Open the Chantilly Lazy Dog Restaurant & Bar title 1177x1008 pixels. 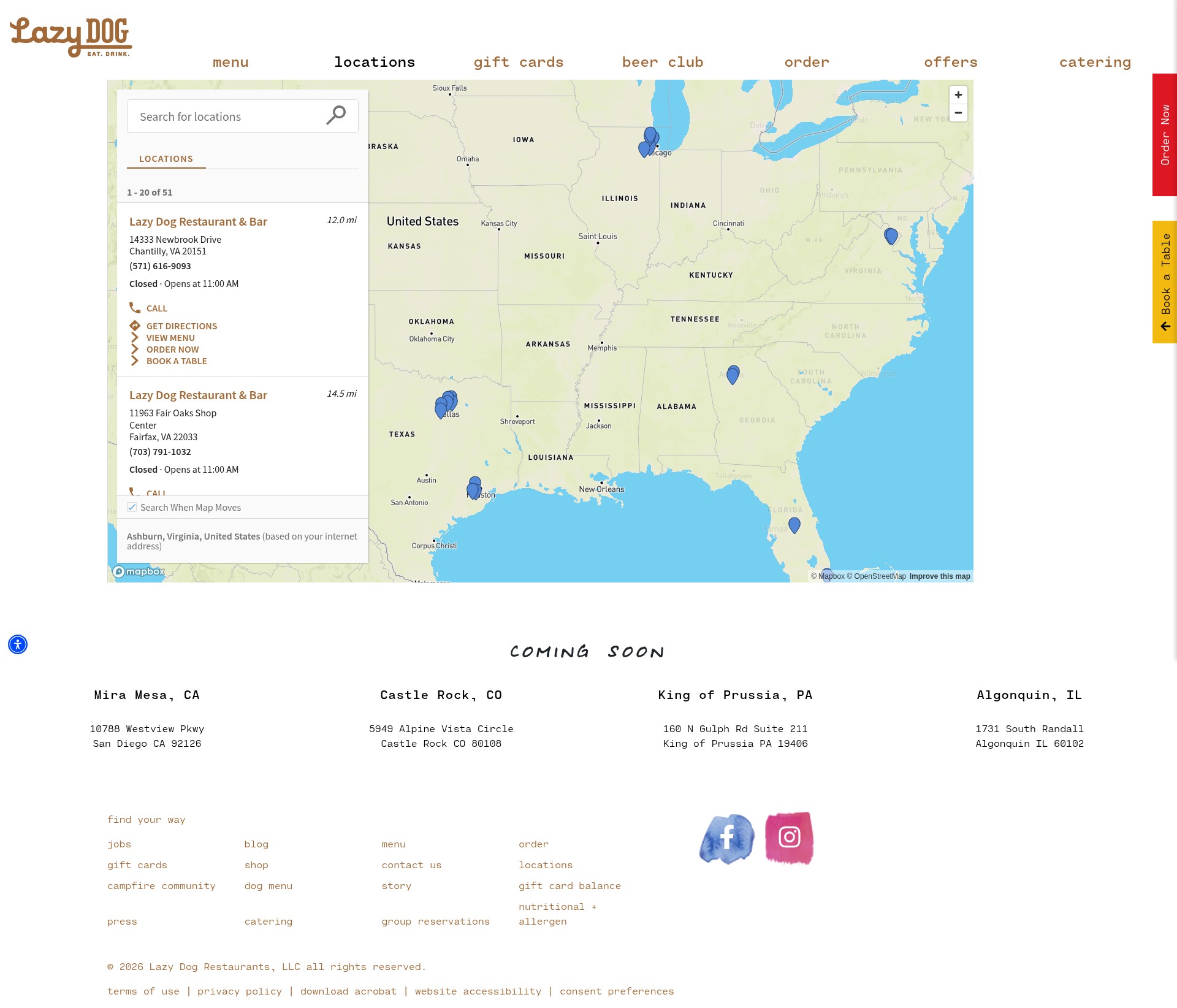click(198, 221)
